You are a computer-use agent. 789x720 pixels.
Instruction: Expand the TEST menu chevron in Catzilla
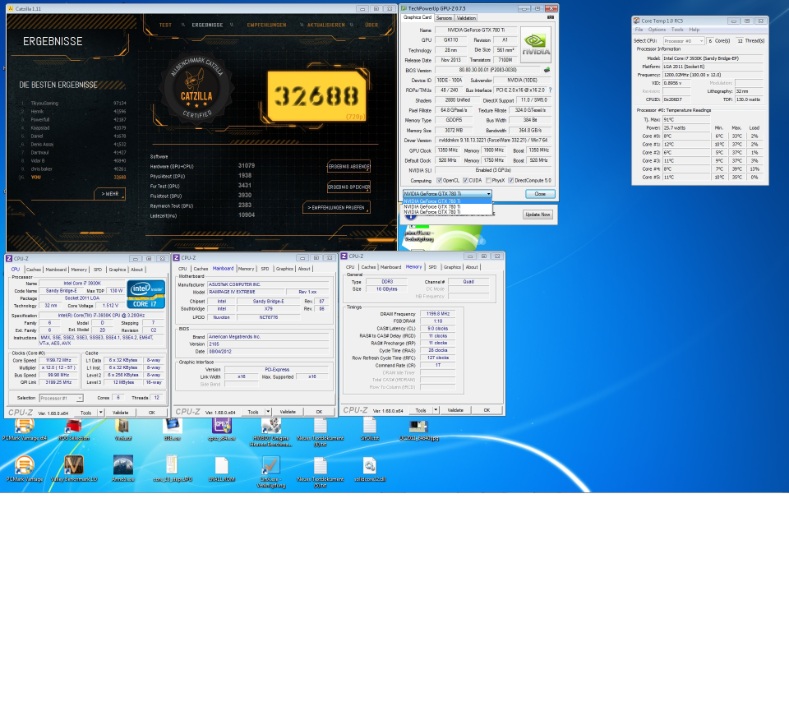[x=183, y=25]
